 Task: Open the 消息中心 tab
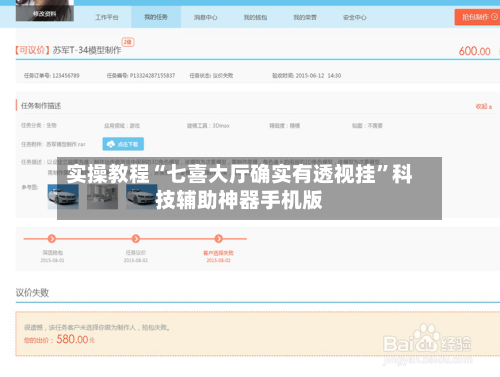(206, 17)
